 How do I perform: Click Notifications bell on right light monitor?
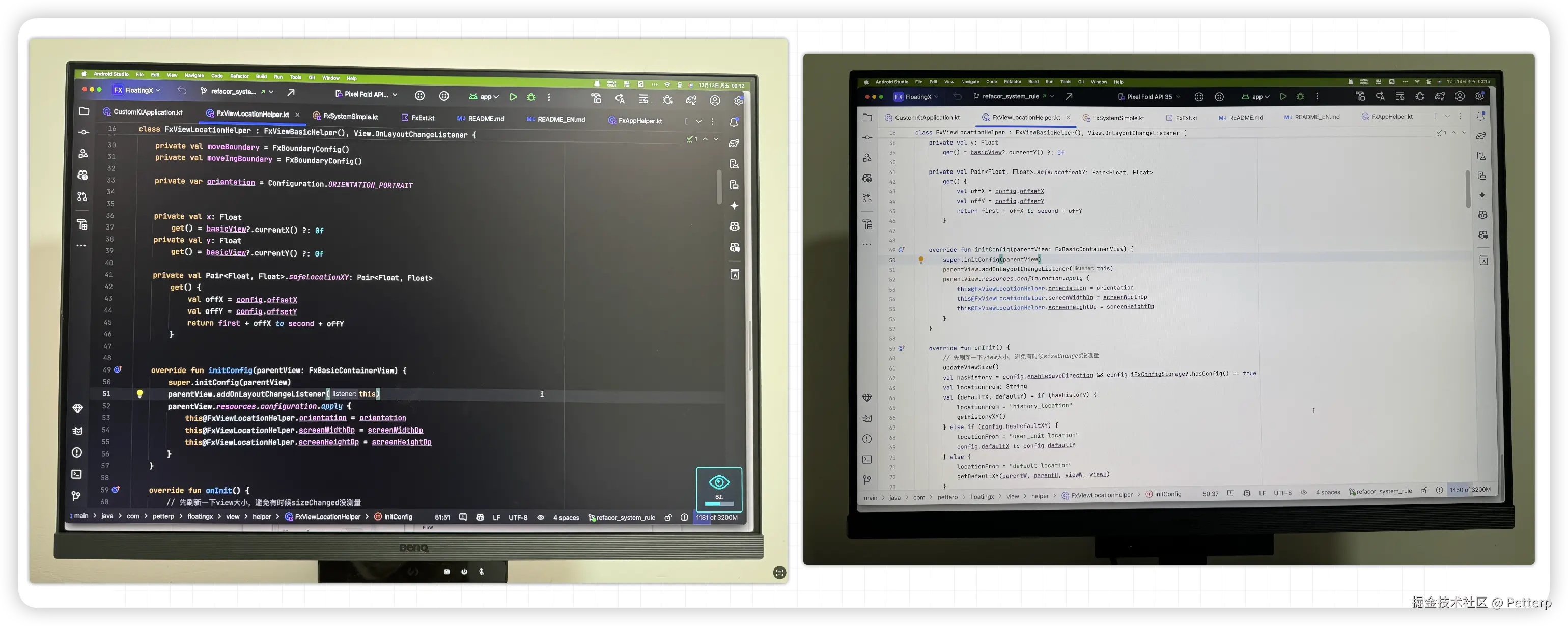[1481, 116]
